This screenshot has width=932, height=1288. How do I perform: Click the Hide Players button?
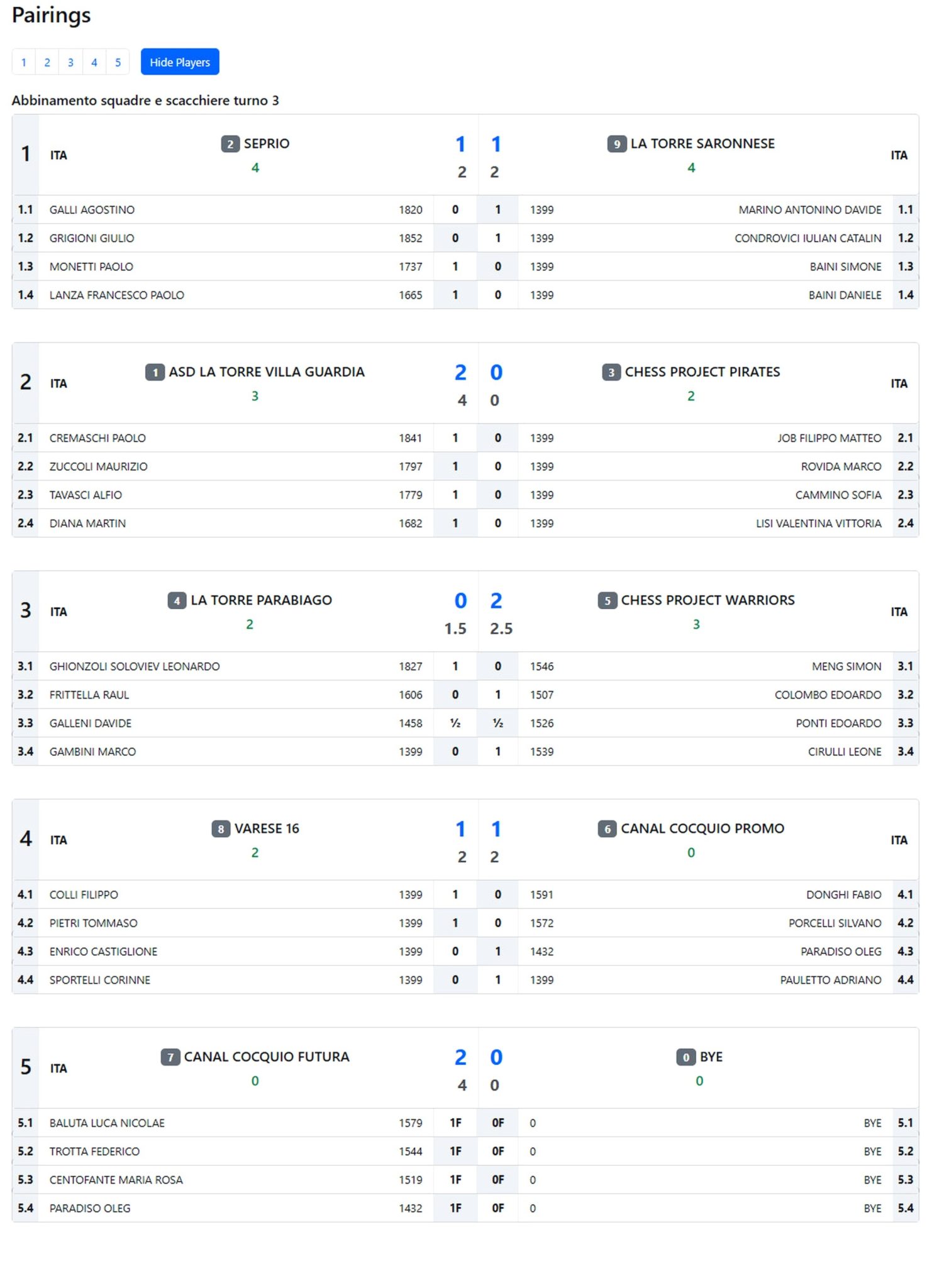click(180, 62)
